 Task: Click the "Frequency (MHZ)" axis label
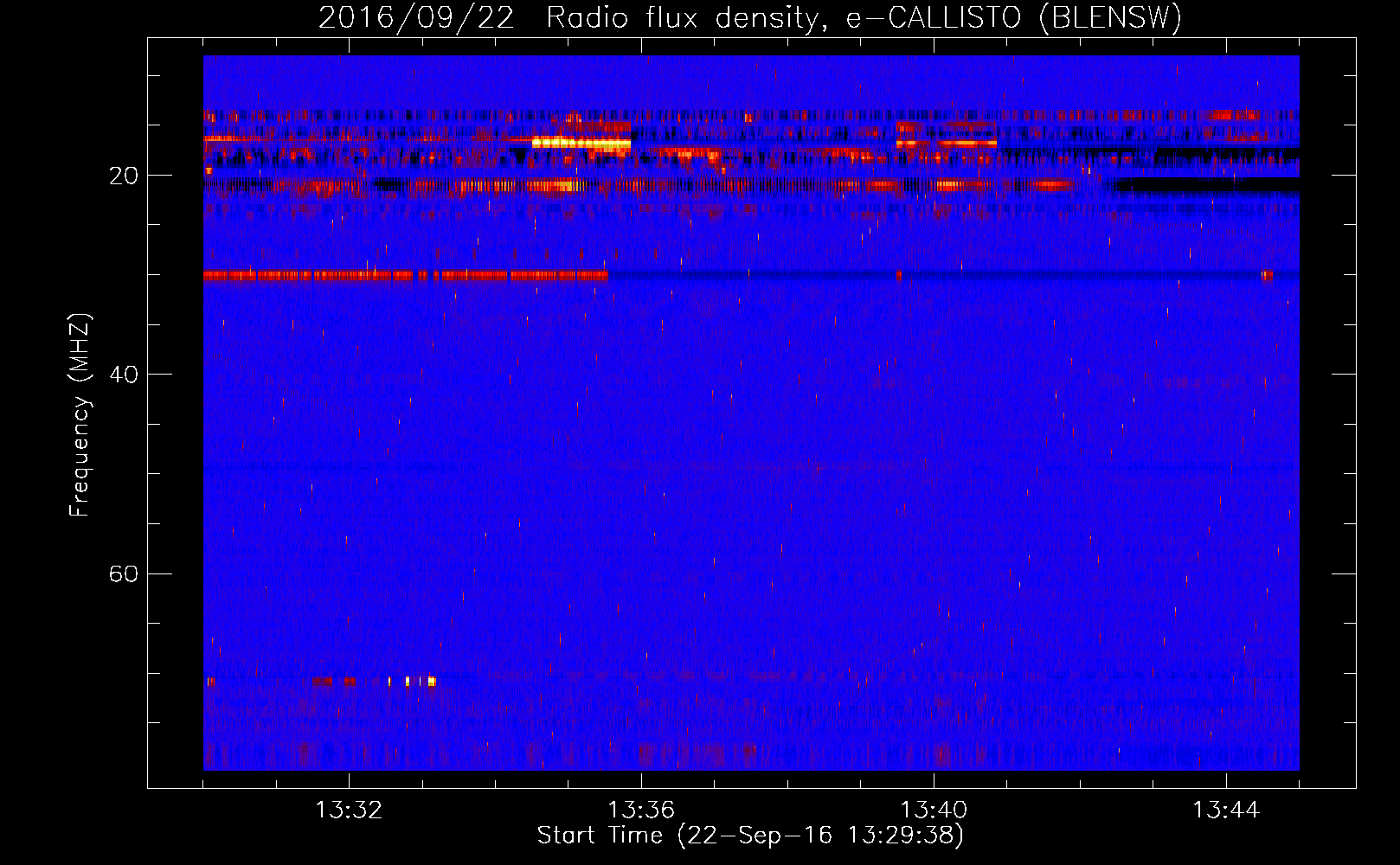click(80, 415)
